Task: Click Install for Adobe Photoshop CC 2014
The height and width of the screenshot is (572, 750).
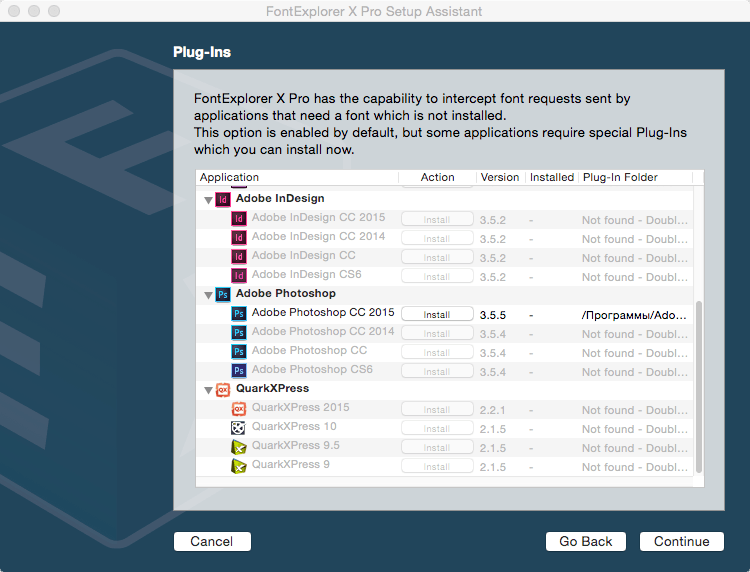Action: (437, 333)
